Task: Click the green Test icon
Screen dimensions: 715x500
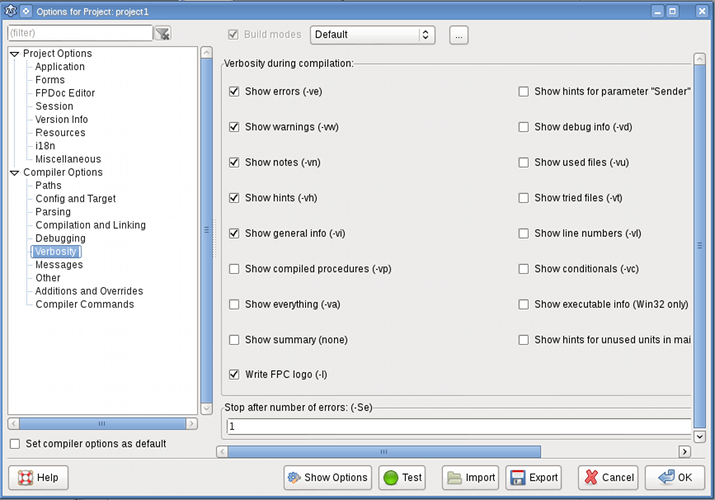Action: [390, 478]
